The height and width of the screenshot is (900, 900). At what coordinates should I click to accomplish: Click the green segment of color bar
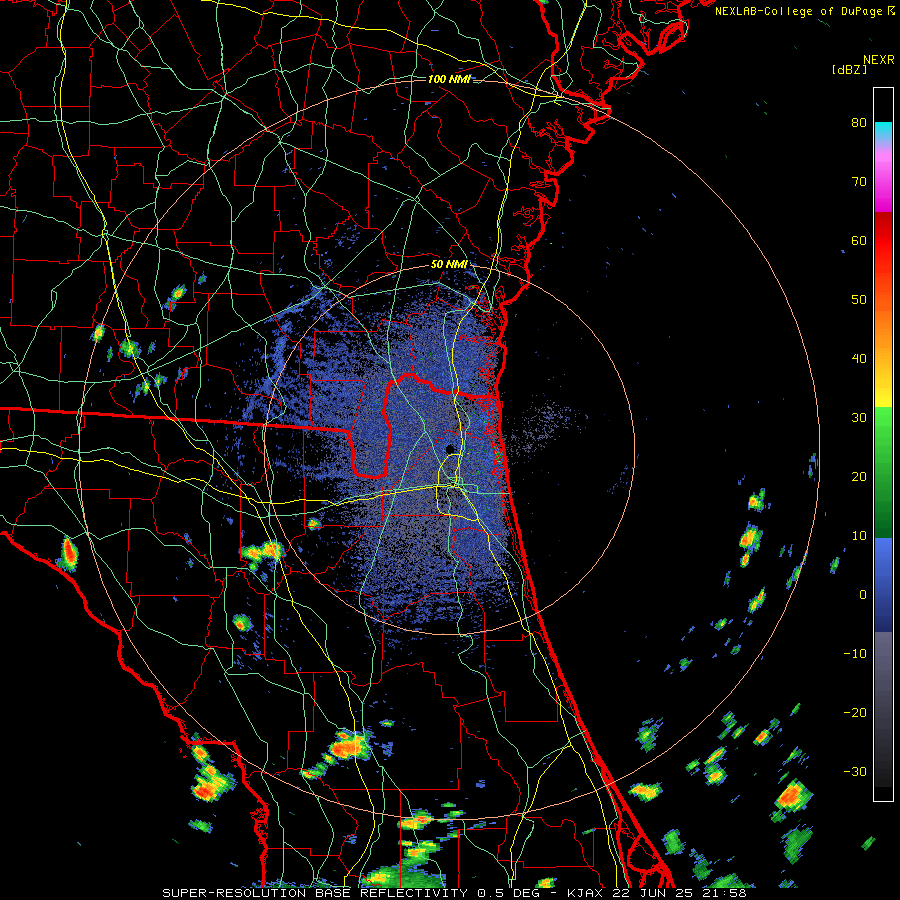pyautogui.click(x=883, y=472)
